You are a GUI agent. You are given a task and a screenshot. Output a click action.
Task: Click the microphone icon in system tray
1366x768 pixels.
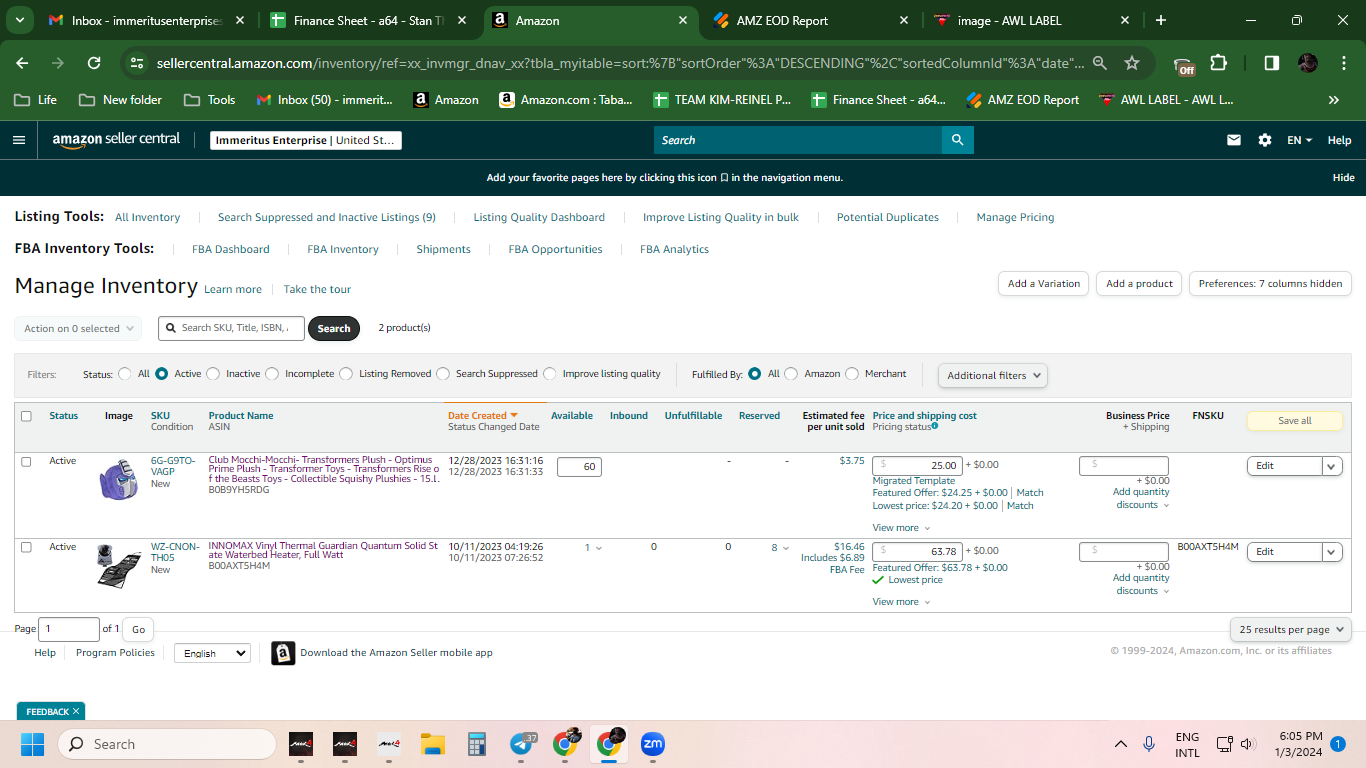click(1149, 744)
